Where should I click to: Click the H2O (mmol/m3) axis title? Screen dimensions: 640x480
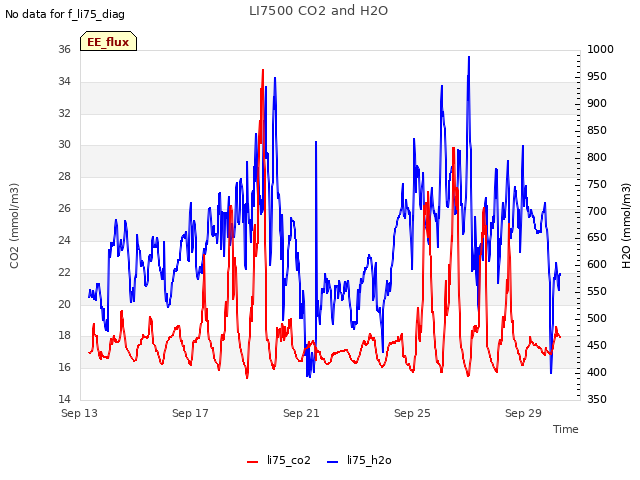point(626,226)
